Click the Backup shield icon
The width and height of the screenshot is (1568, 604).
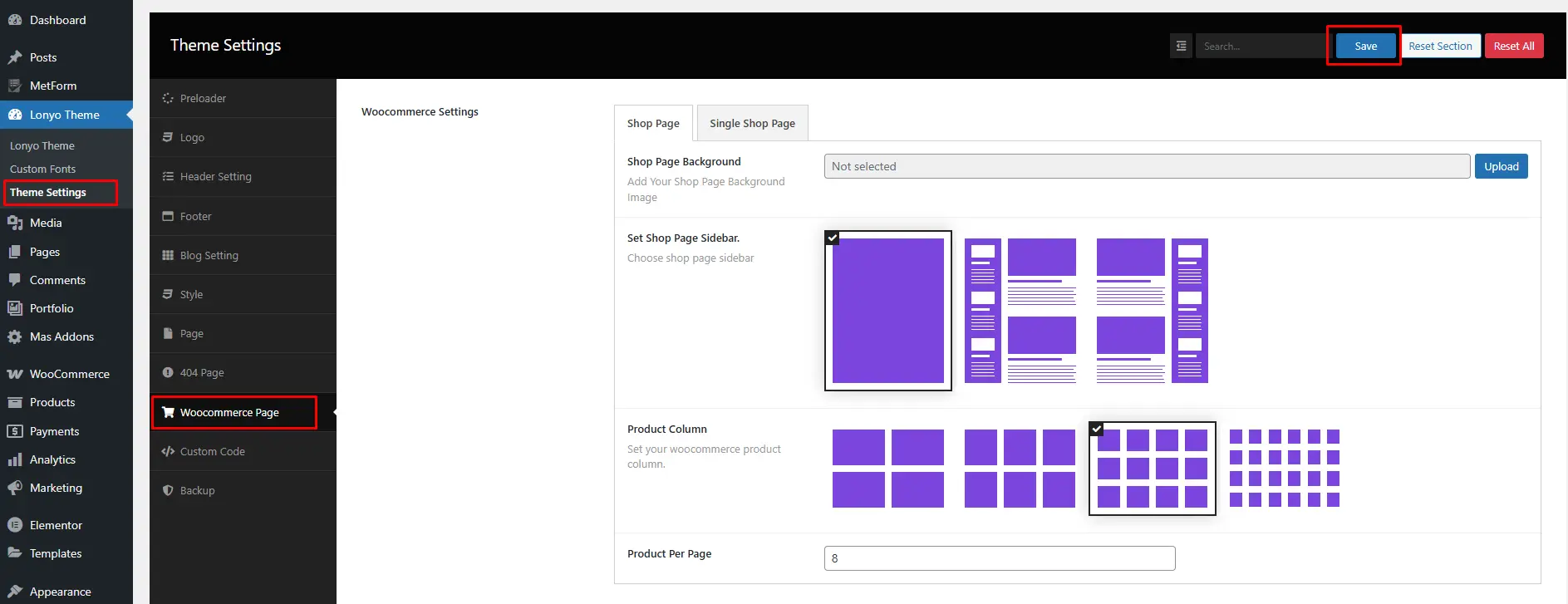[168, 490]
